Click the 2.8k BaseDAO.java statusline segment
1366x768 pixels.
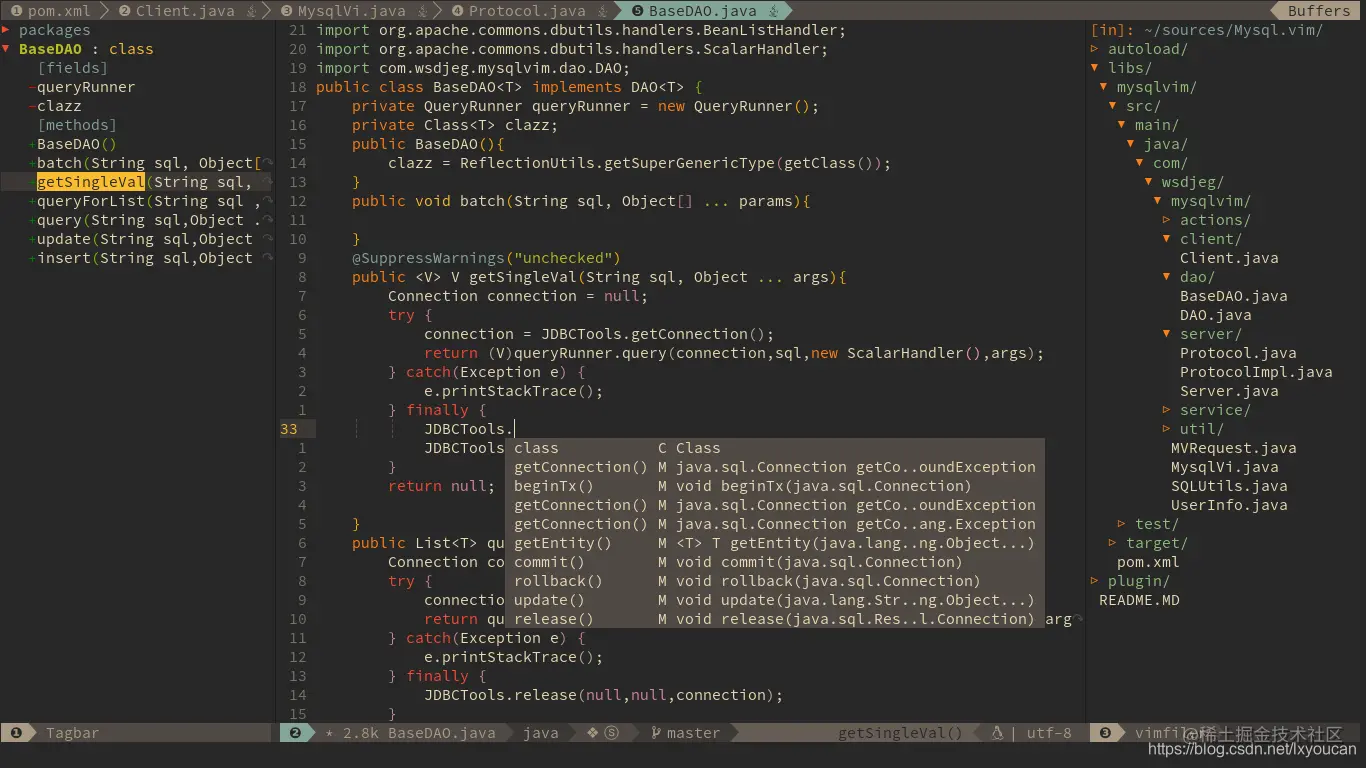(x=419, y=733)
